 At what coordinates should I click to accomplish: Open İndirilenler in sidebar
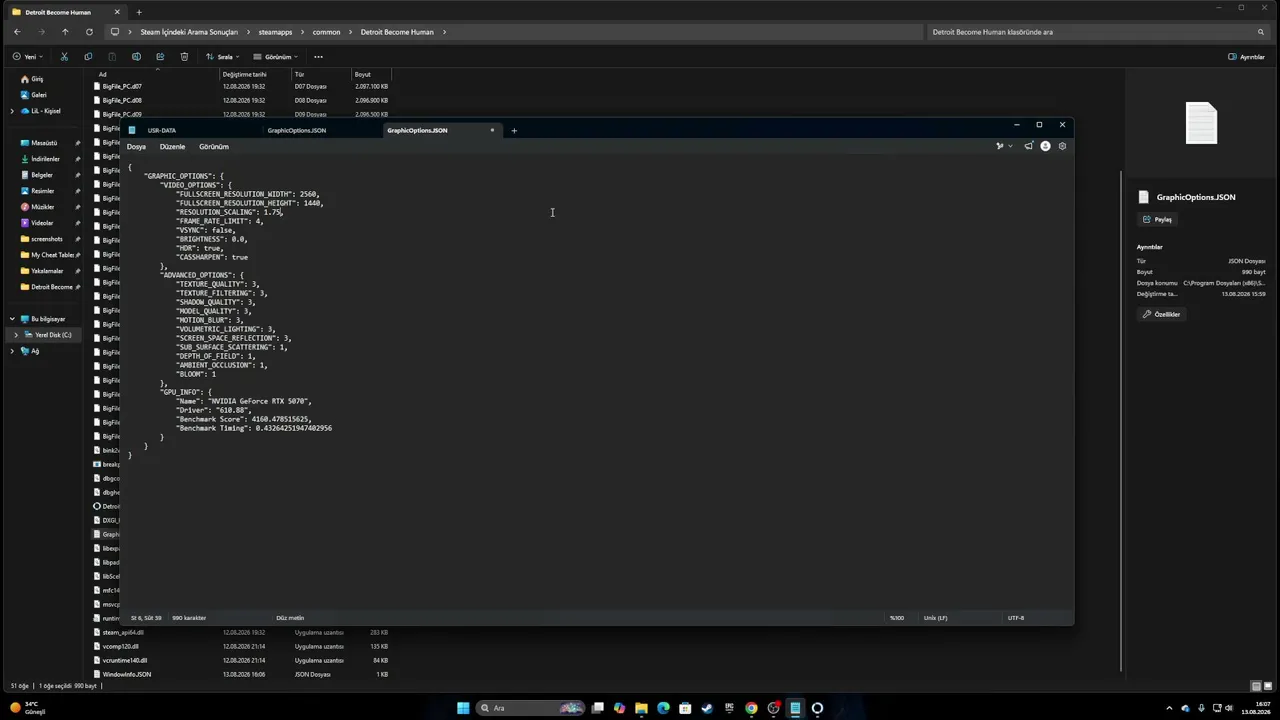pyautogui.click(x=45, y=159)
